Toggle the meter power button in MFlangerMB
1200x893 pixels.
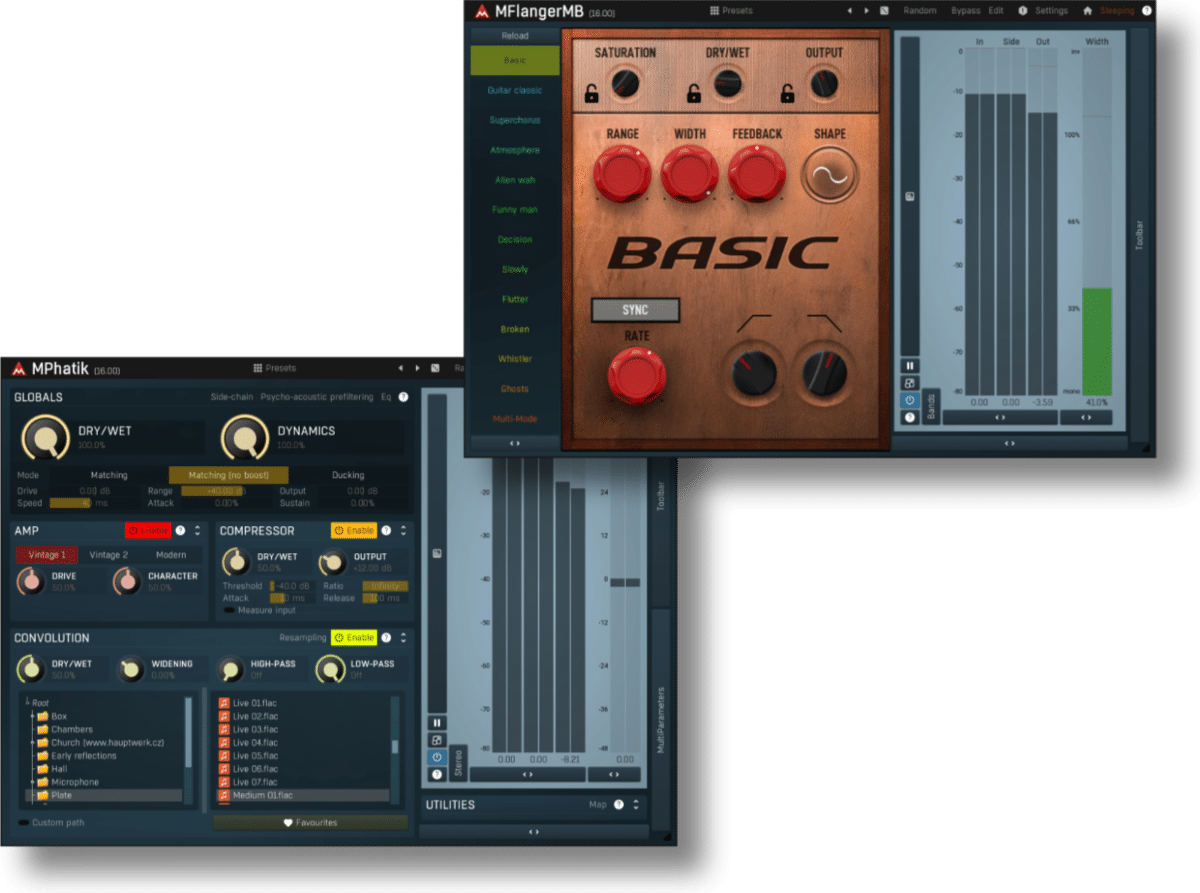click(910, 400)
